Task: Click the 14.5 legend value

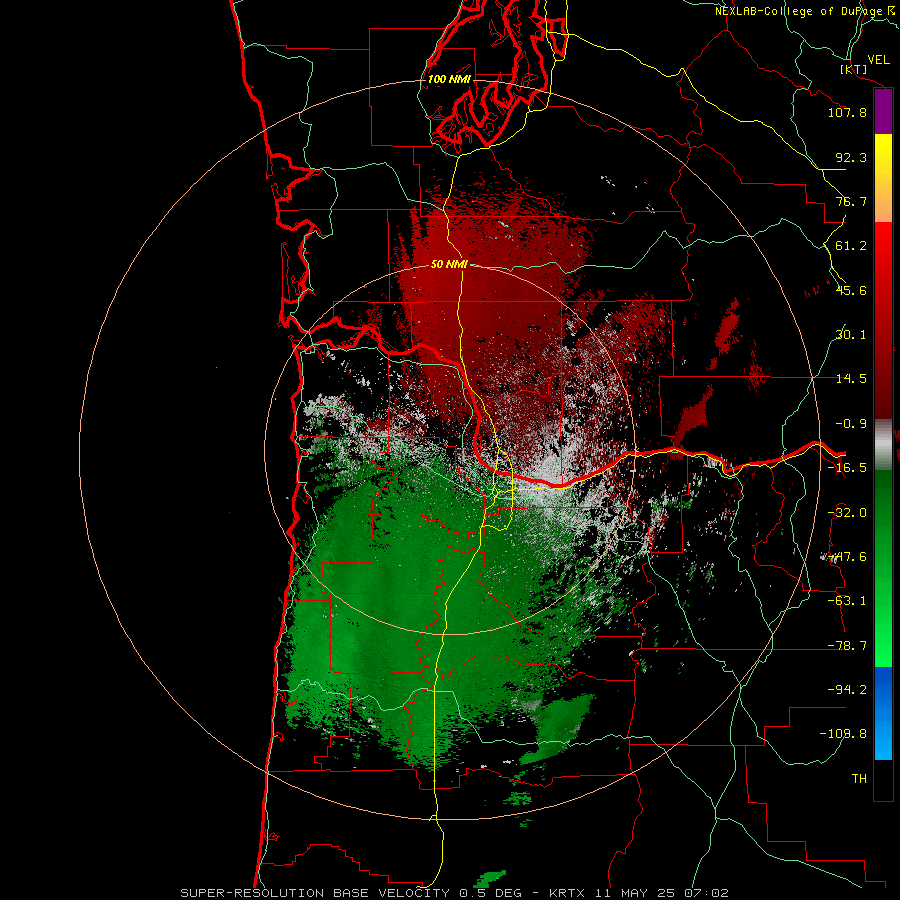Action: point(851,379)
